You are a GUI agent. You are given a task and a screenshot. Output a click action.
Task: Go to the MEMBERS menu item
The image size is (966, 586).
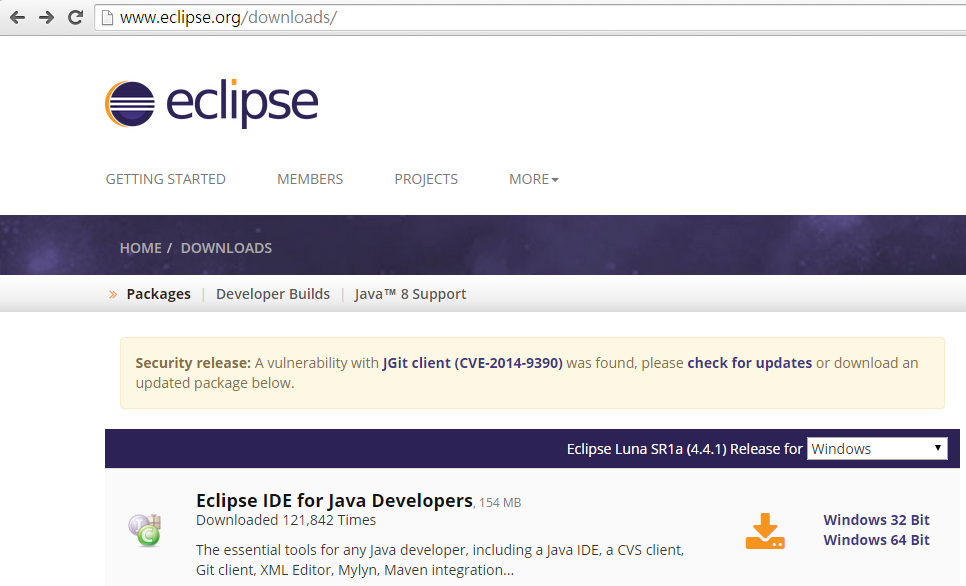pyautogui.click(x=310, y=179)
